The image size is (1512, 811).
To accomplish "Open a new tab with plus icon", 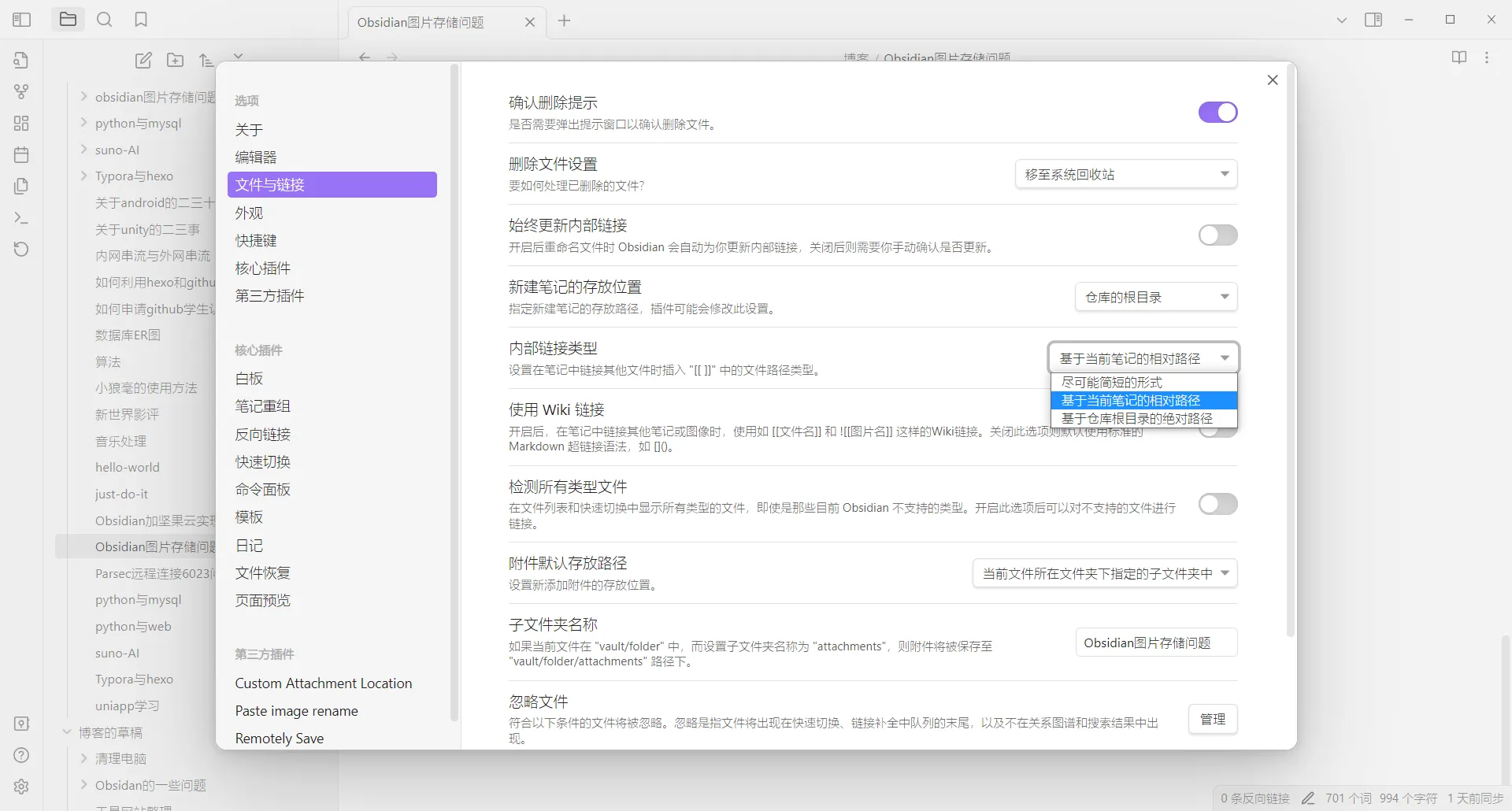I will pyautogui.click(x=564, y=20).
